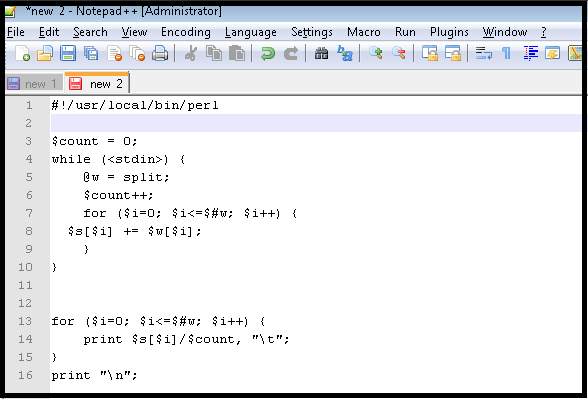The height and width of the screenshot is (399, 588).
Task: Switch to the new 1 tab
Action: click(x=34, y=83)
